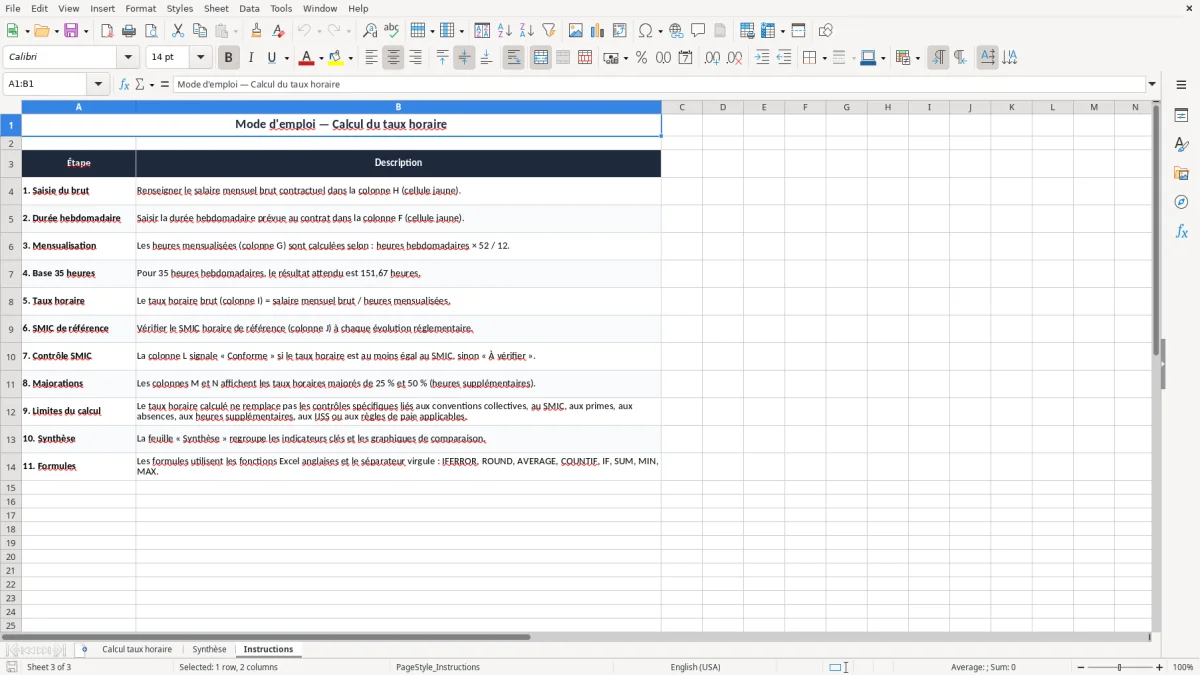Expand the formula bar
This screenshot has width=1200, height=675.
coord(1152,84)
